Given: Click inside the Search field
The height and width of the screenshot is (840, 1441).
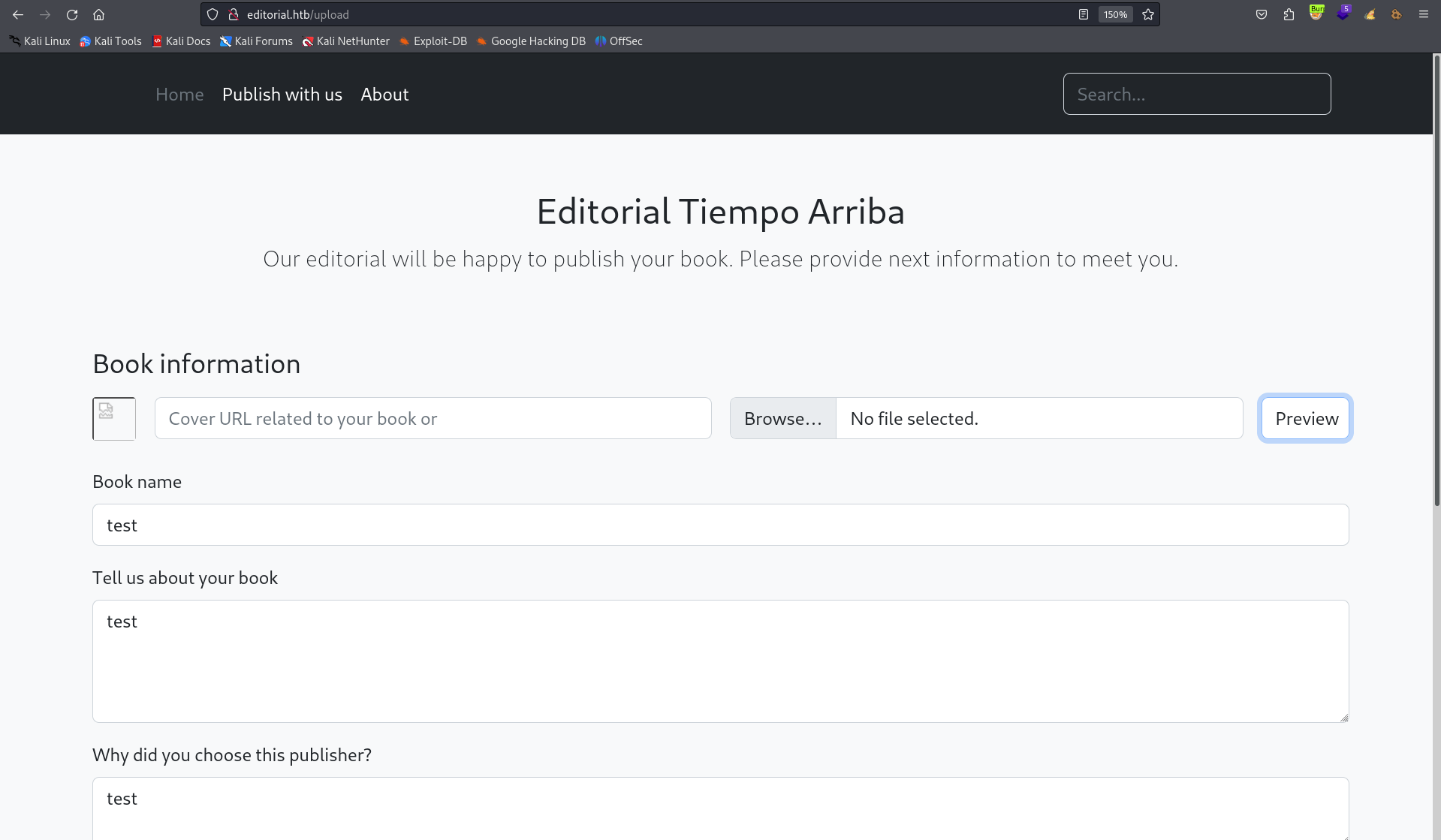Looking at the screenshot, I should click(x=1197, y=94).
